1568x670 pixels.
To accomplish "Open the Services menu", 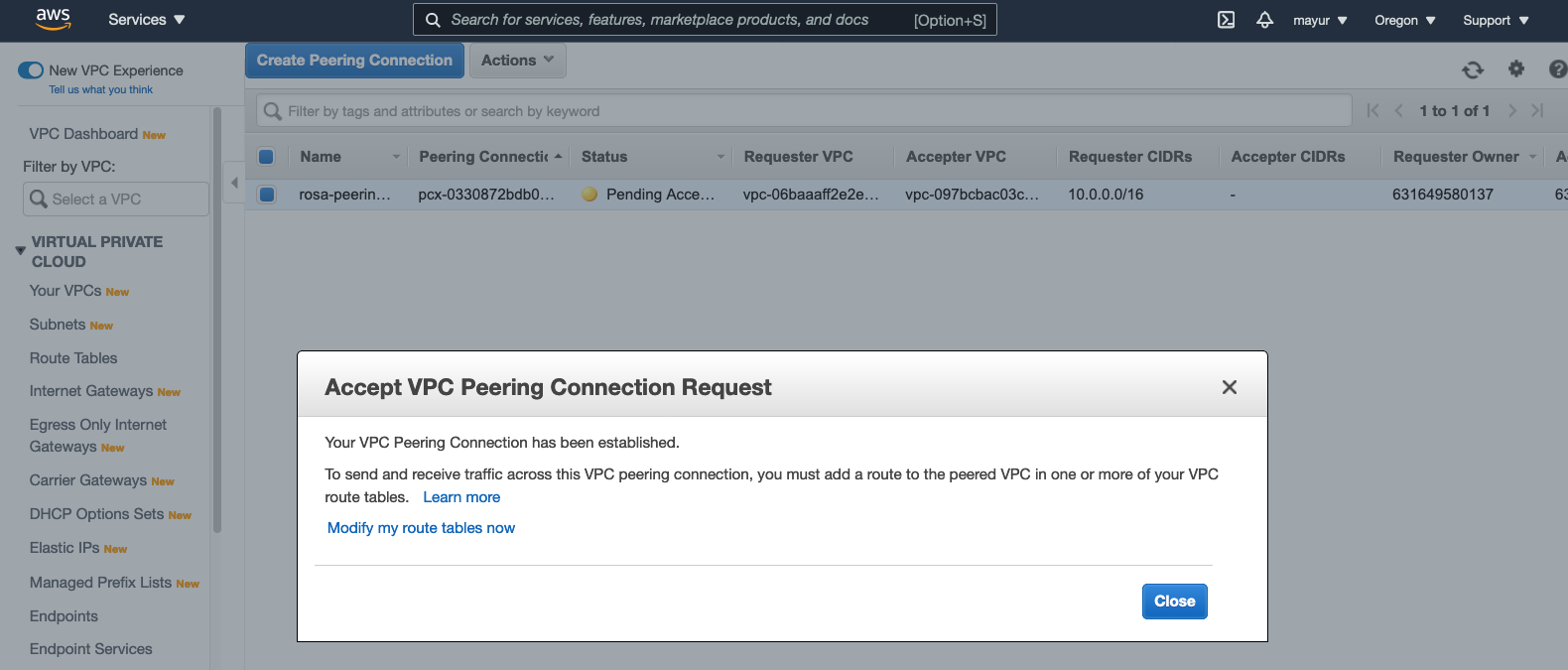I will pyautogui.click(x=146, y=20).
